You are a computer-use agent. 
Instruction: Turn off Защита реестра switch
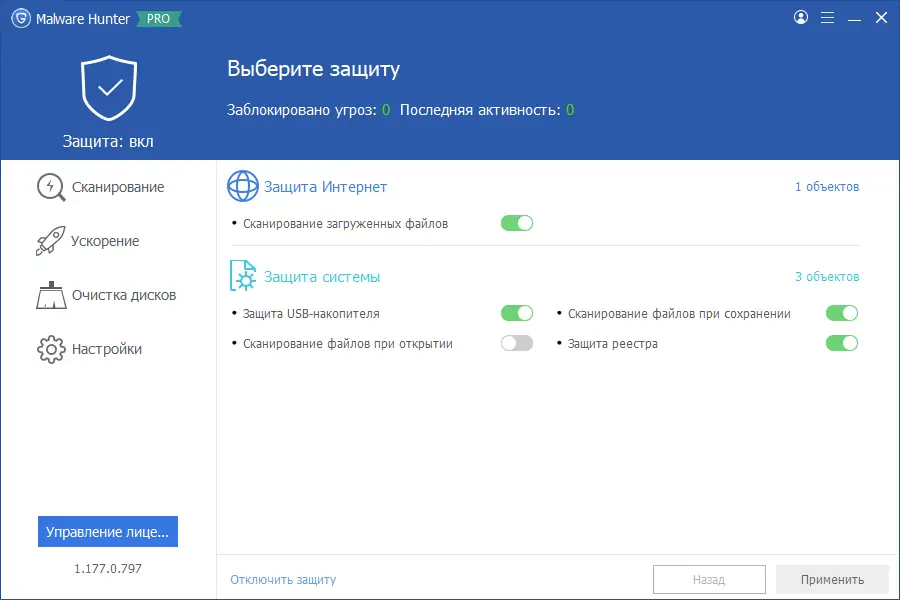click(842, 343)
